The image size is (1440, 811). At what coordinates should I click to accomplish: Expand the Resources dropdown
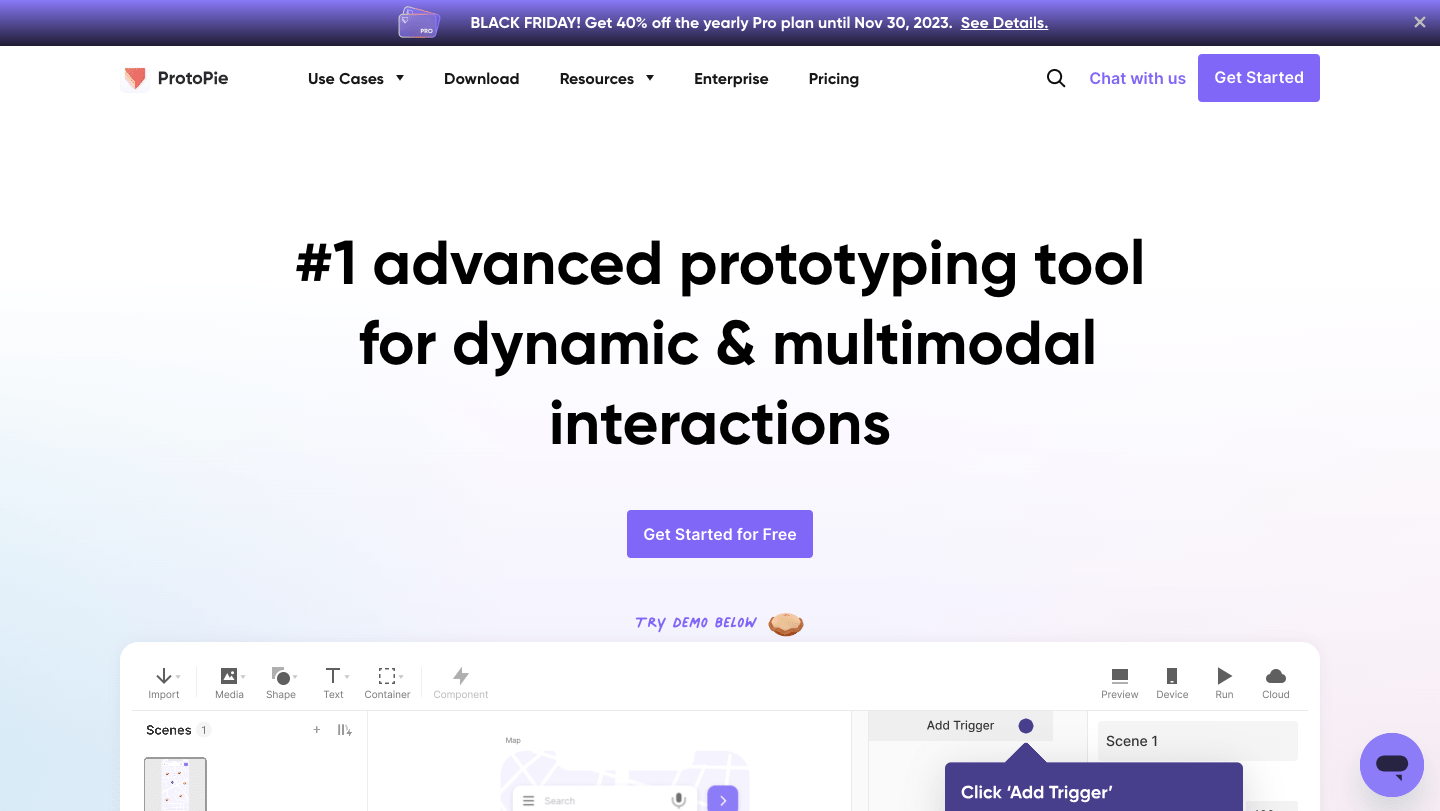coord(606,78)
